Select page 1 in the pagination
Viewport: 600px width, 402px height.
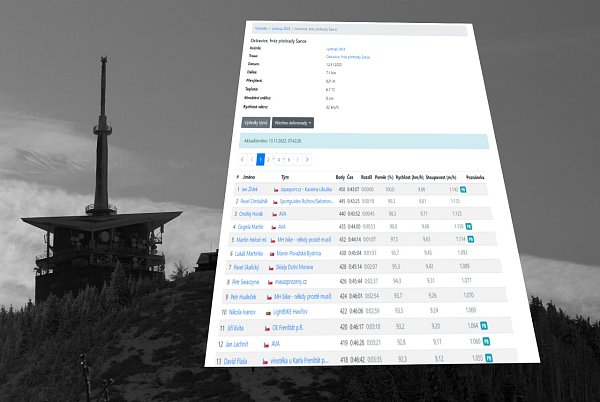coord(260,159)
